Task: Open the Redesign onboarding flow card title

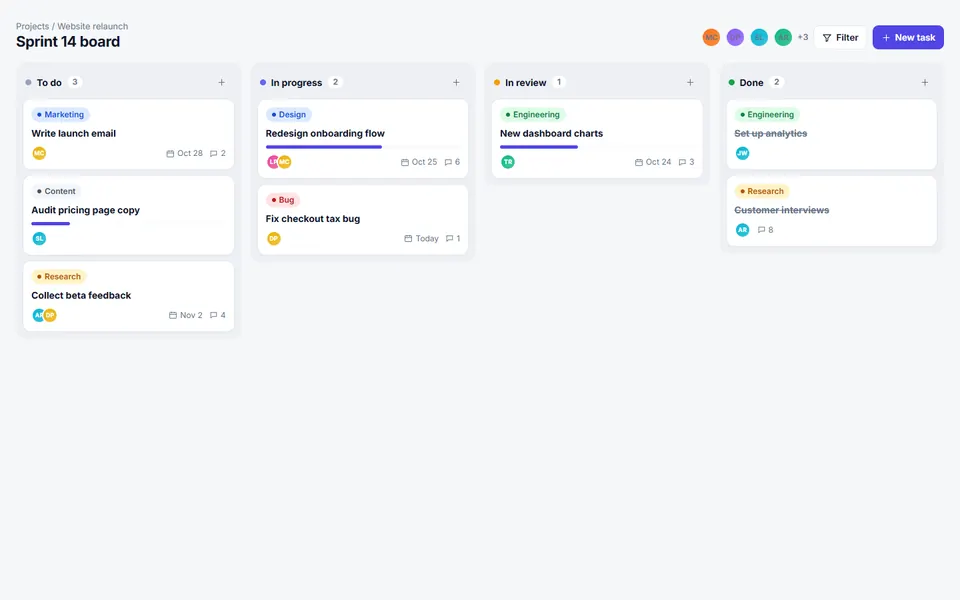Action: (x=325, y=133)
